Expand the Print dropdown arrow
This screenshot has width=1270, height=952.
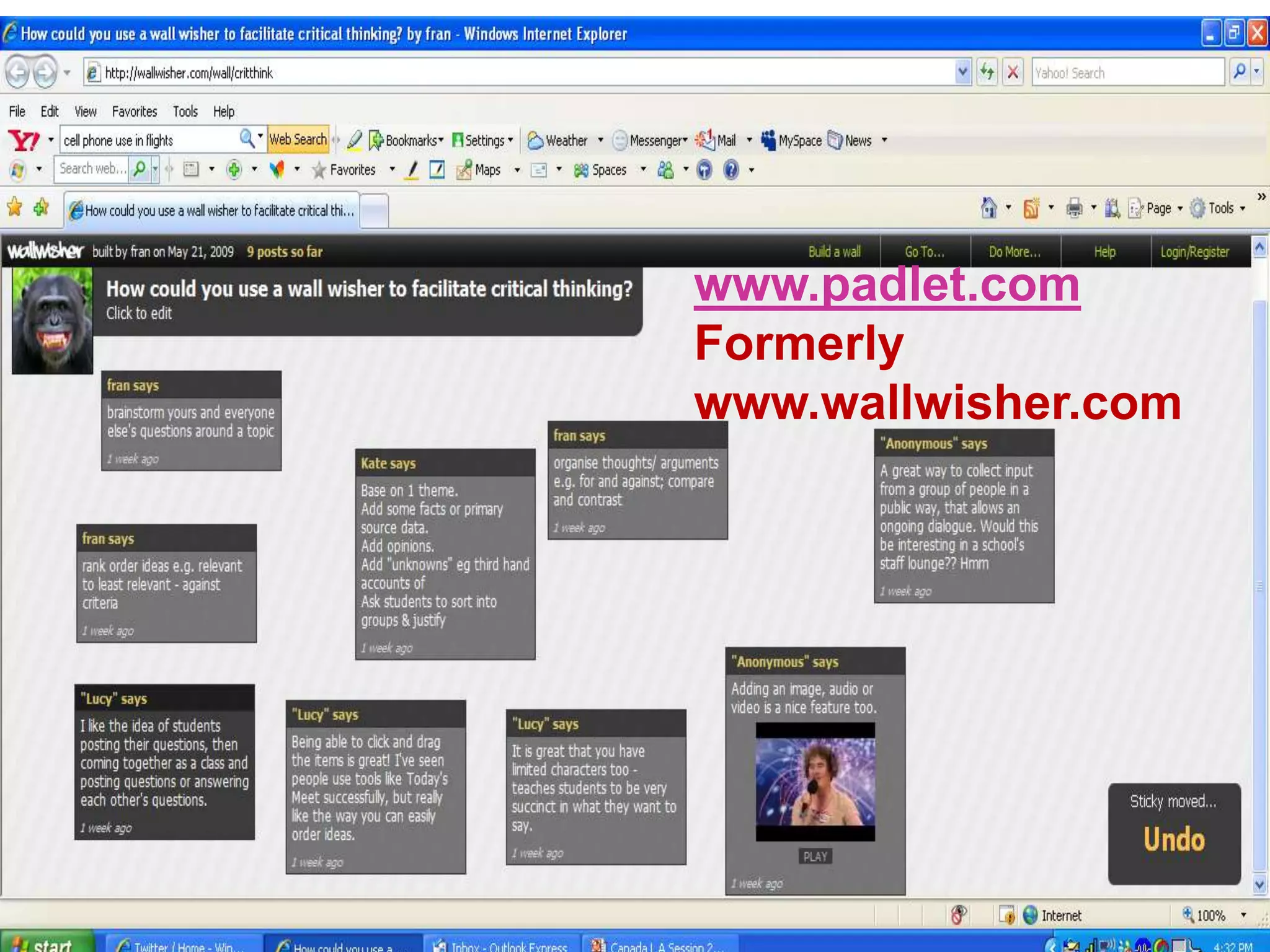[1094, 208]
